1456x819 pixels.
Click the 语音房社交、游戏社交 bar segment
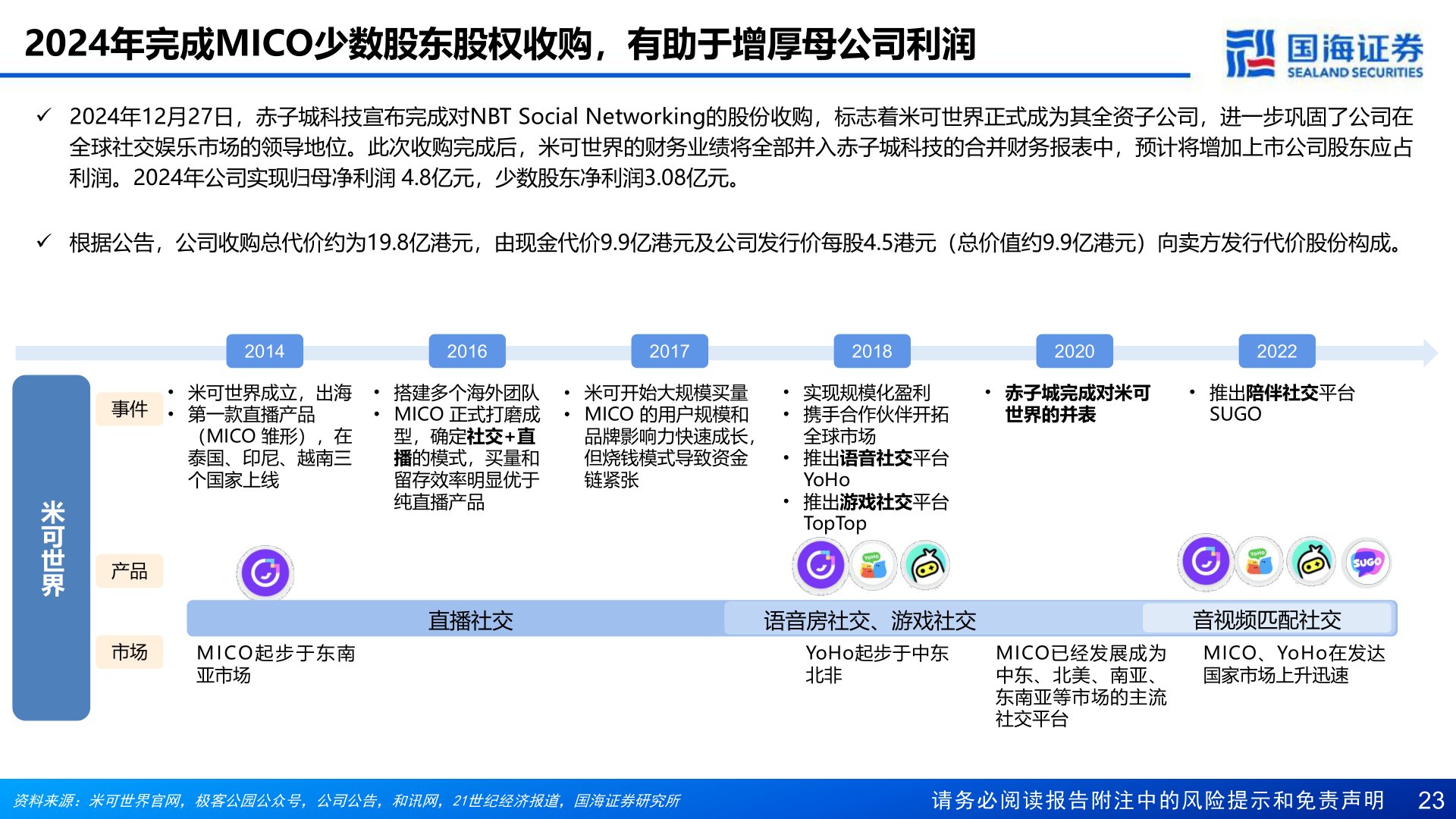click(869, 620)
